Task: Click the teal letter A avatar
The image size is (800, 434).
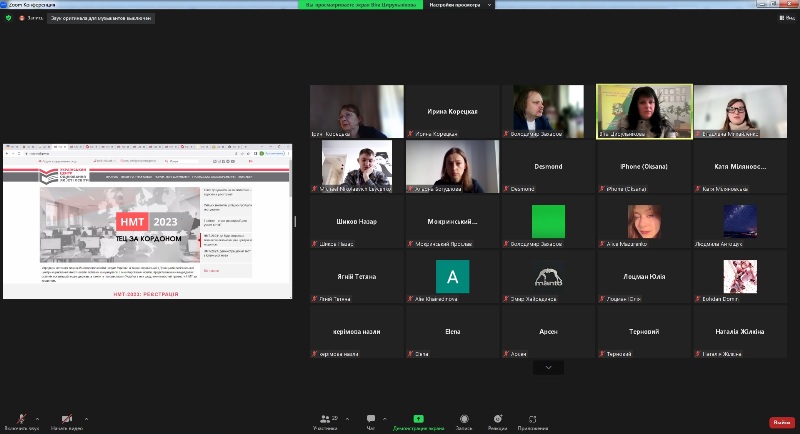Action: 453,277
